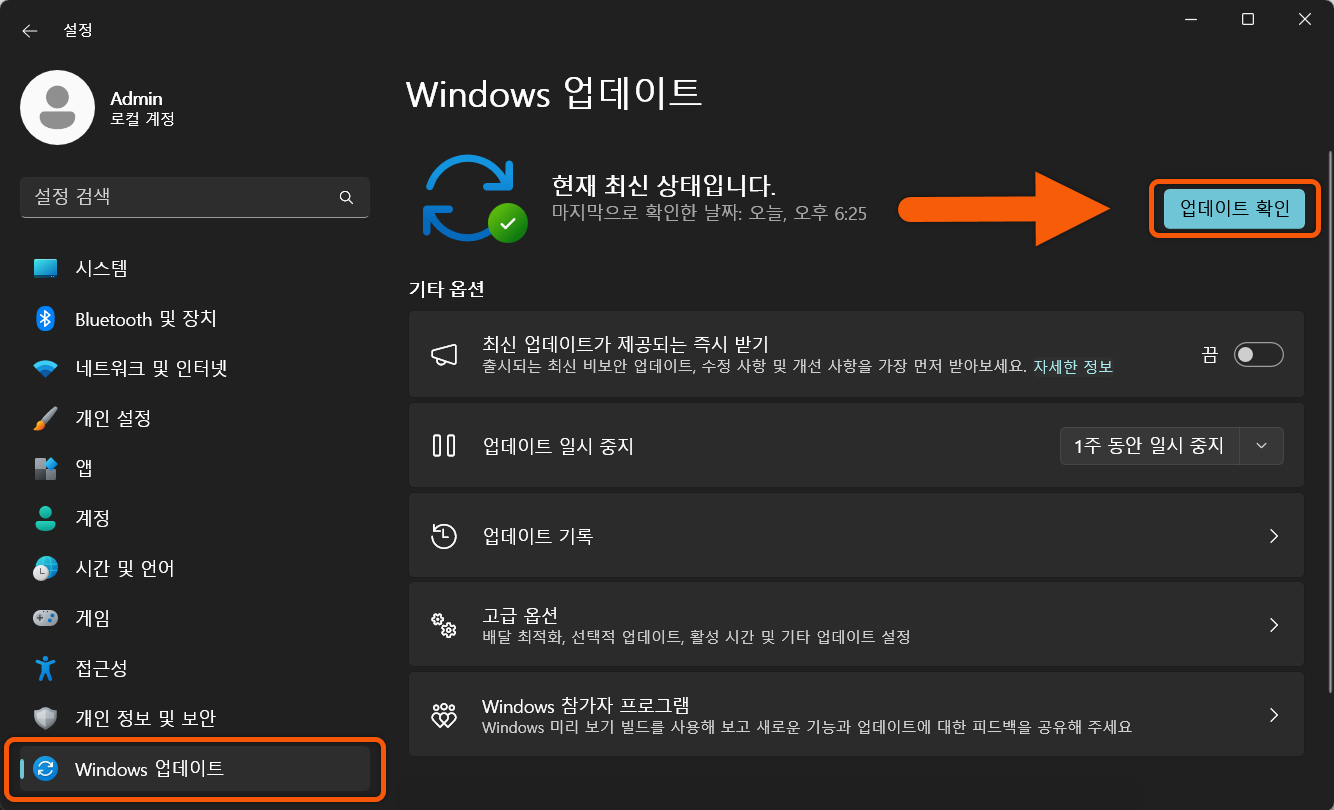Click the Windows 업데이트 sync icon in the sidebar
This screenshot has width=1334, height=810.
45,768
